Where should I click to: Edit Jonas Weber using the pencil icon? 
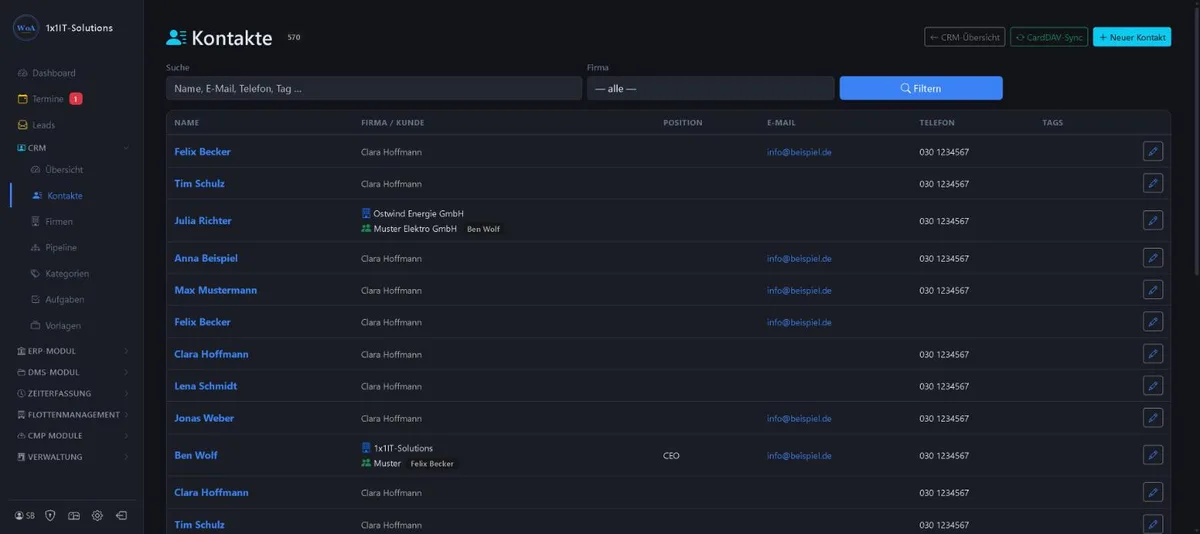coord(1153,418)
